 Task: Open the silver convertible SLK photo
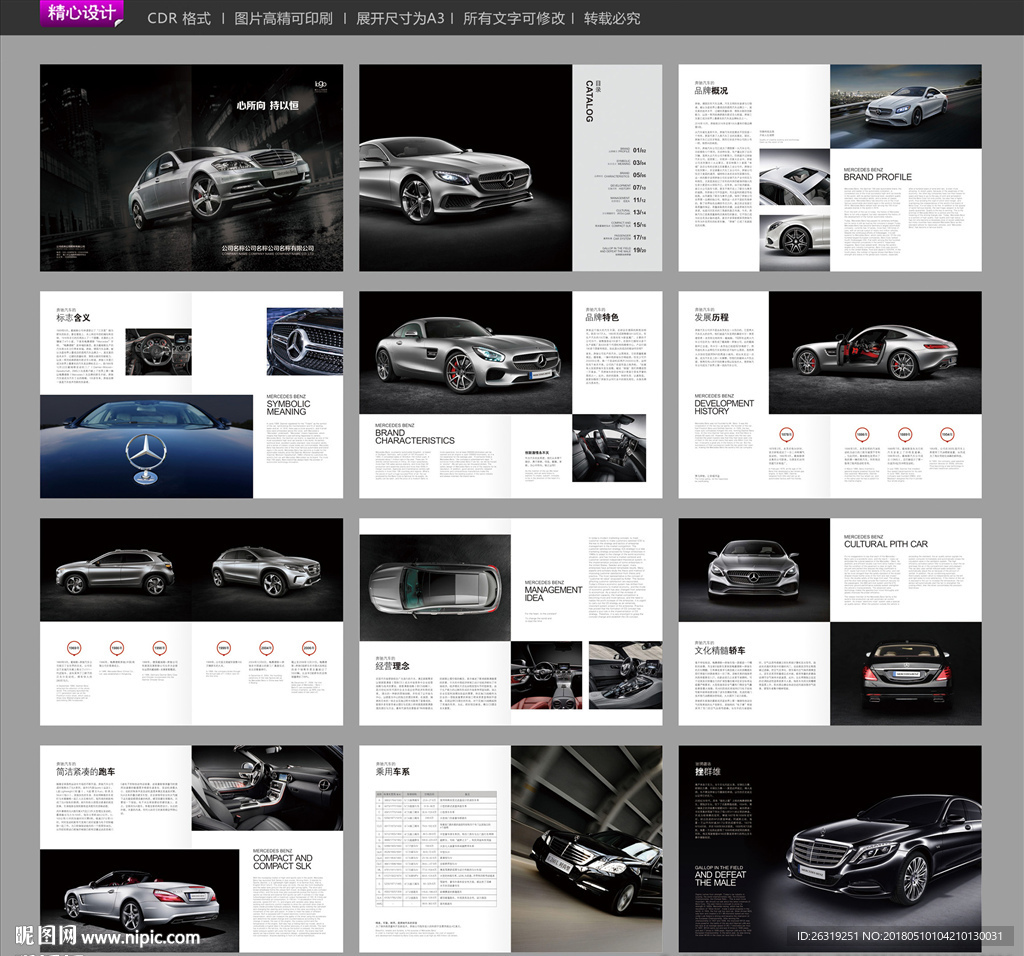coord(140,901)
